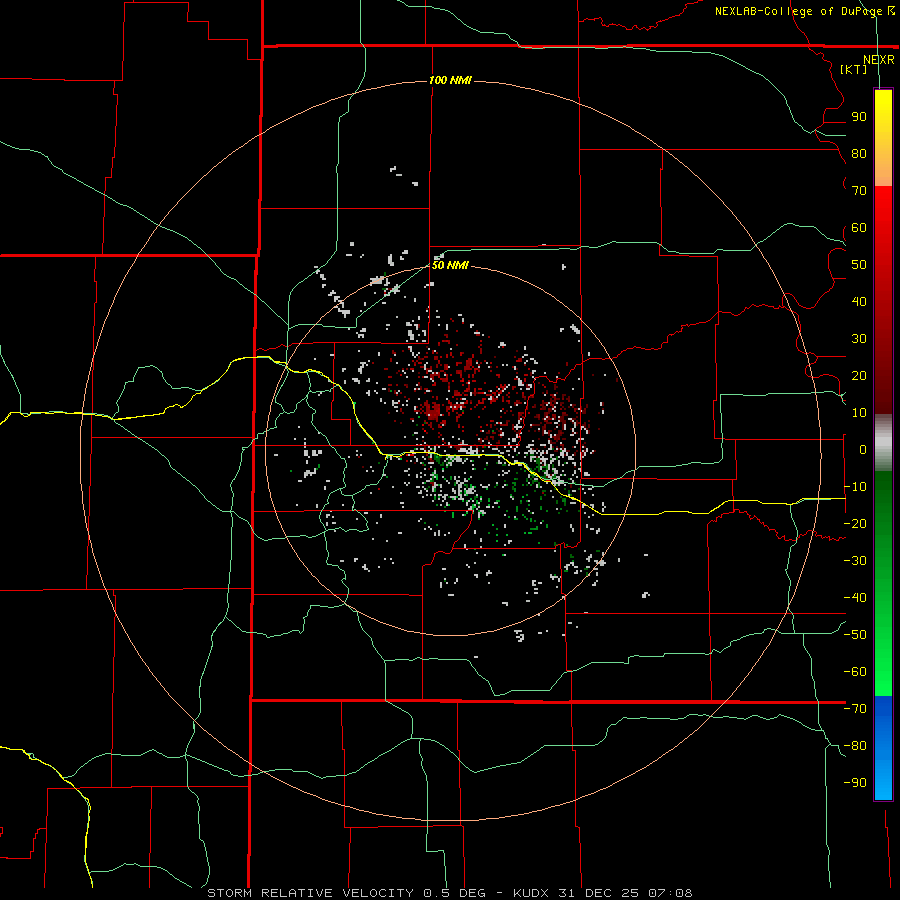Click the 0.5 DEG elevation text
Viewport: 900px width, 900px height.
click(454, 893)
